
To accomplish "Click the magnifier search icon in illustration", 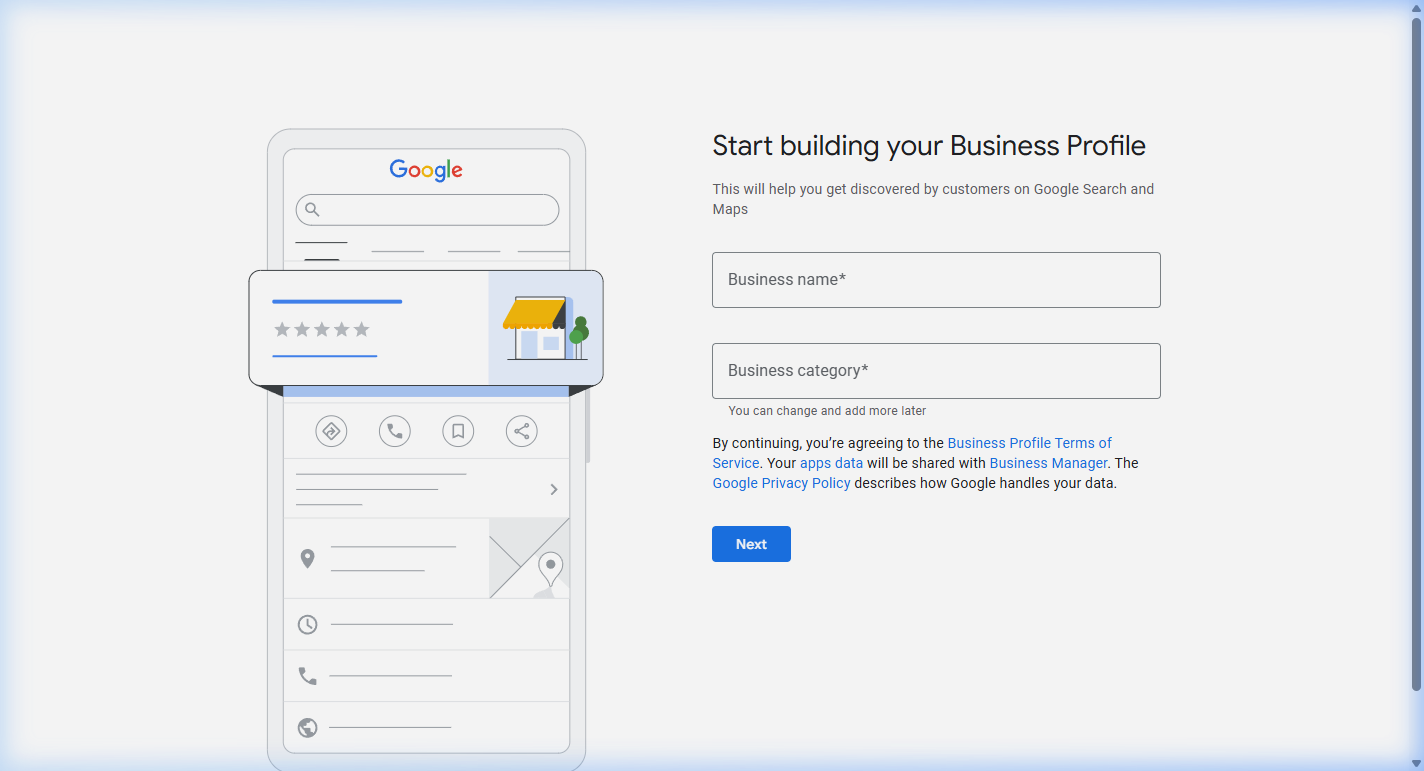I will coord(312,210).
